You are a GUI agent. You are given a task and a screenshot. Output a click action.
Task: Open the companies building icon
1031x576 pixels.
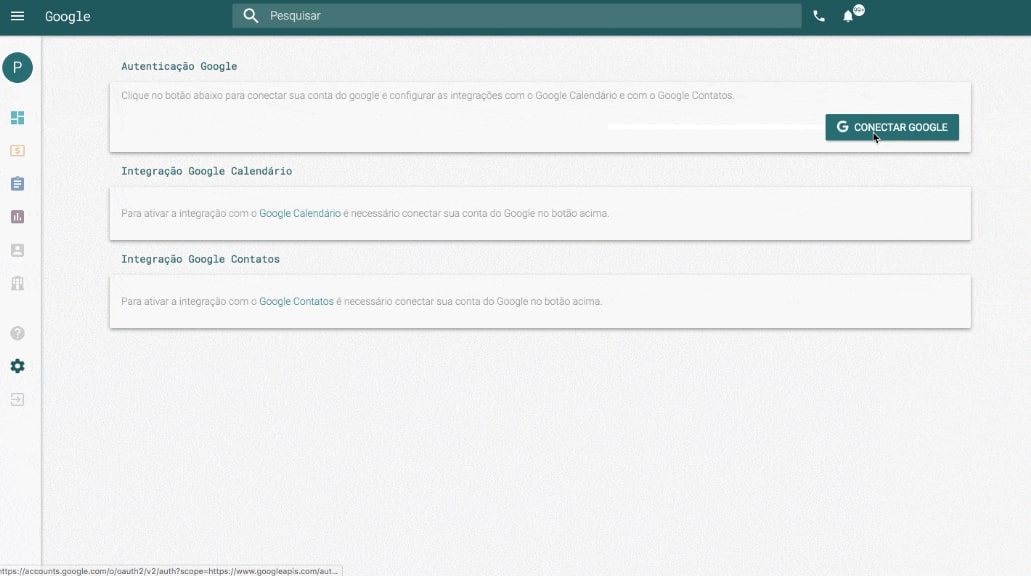[x=18, y=283]
